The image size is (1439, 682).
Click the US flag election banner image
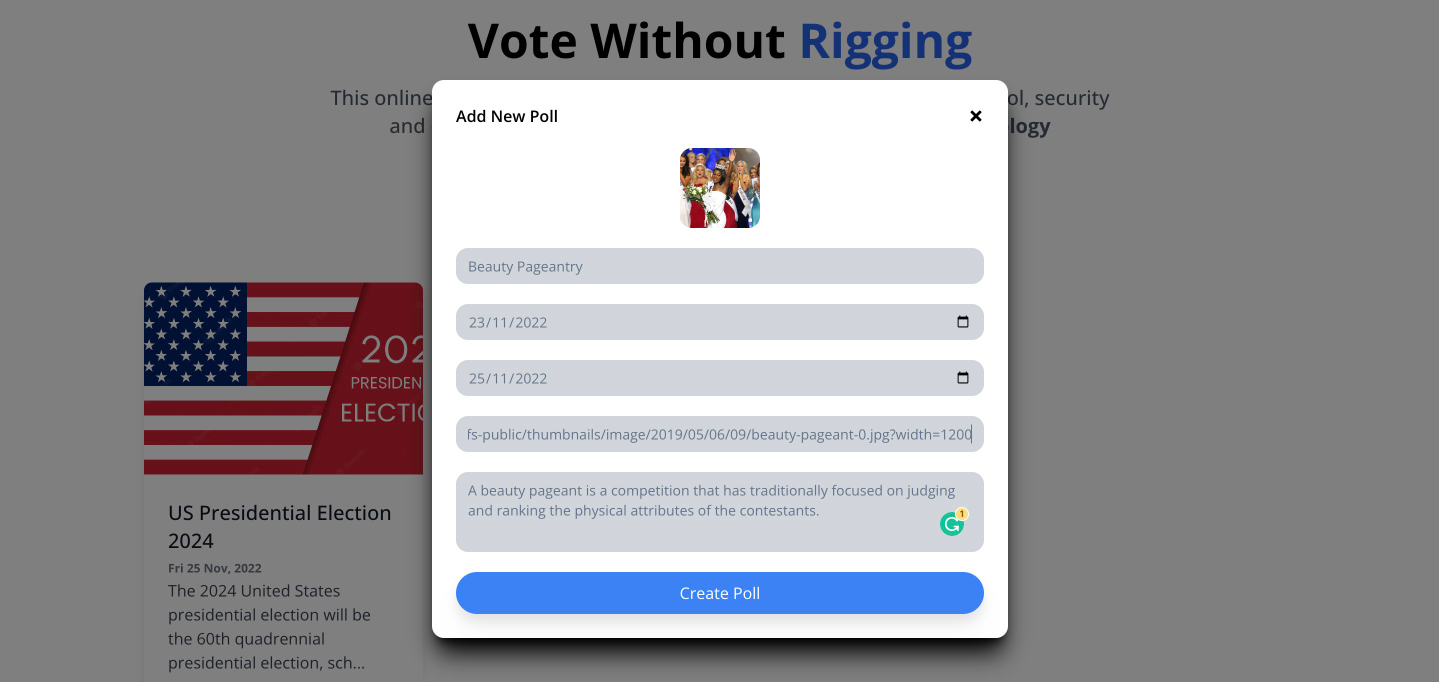(x=283, y=378)
